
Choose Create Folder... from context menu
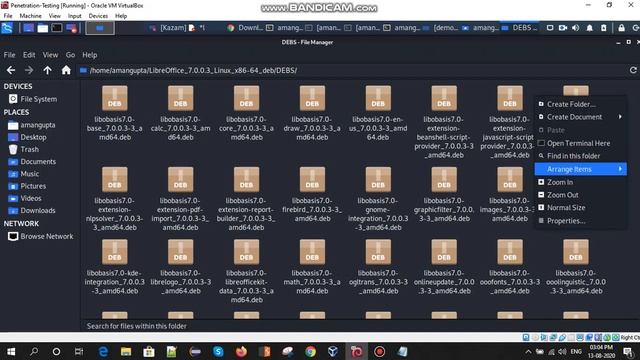pyautogui.click(x=580, y=104)
